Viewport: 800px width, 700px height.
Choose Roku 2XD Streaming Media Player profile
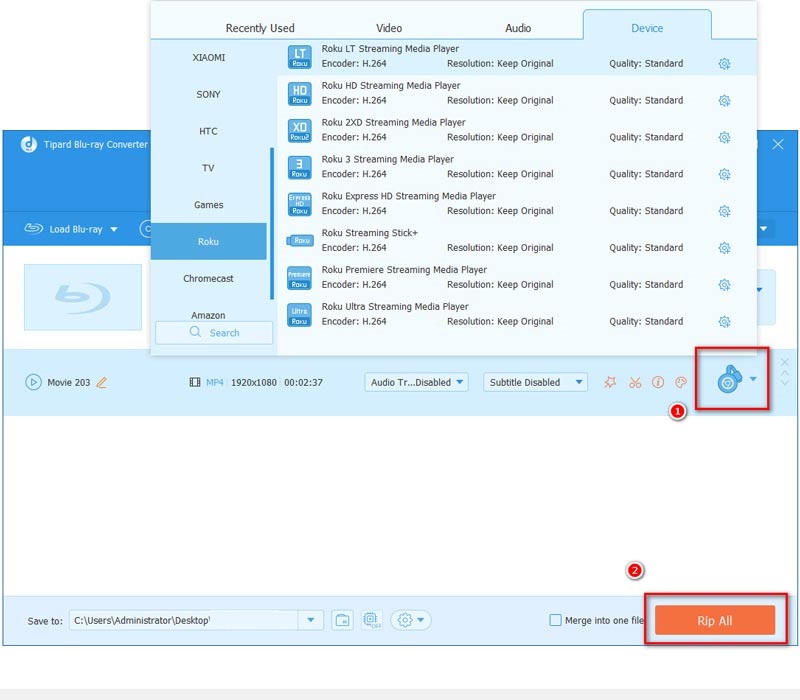click(x=517, y=130)
